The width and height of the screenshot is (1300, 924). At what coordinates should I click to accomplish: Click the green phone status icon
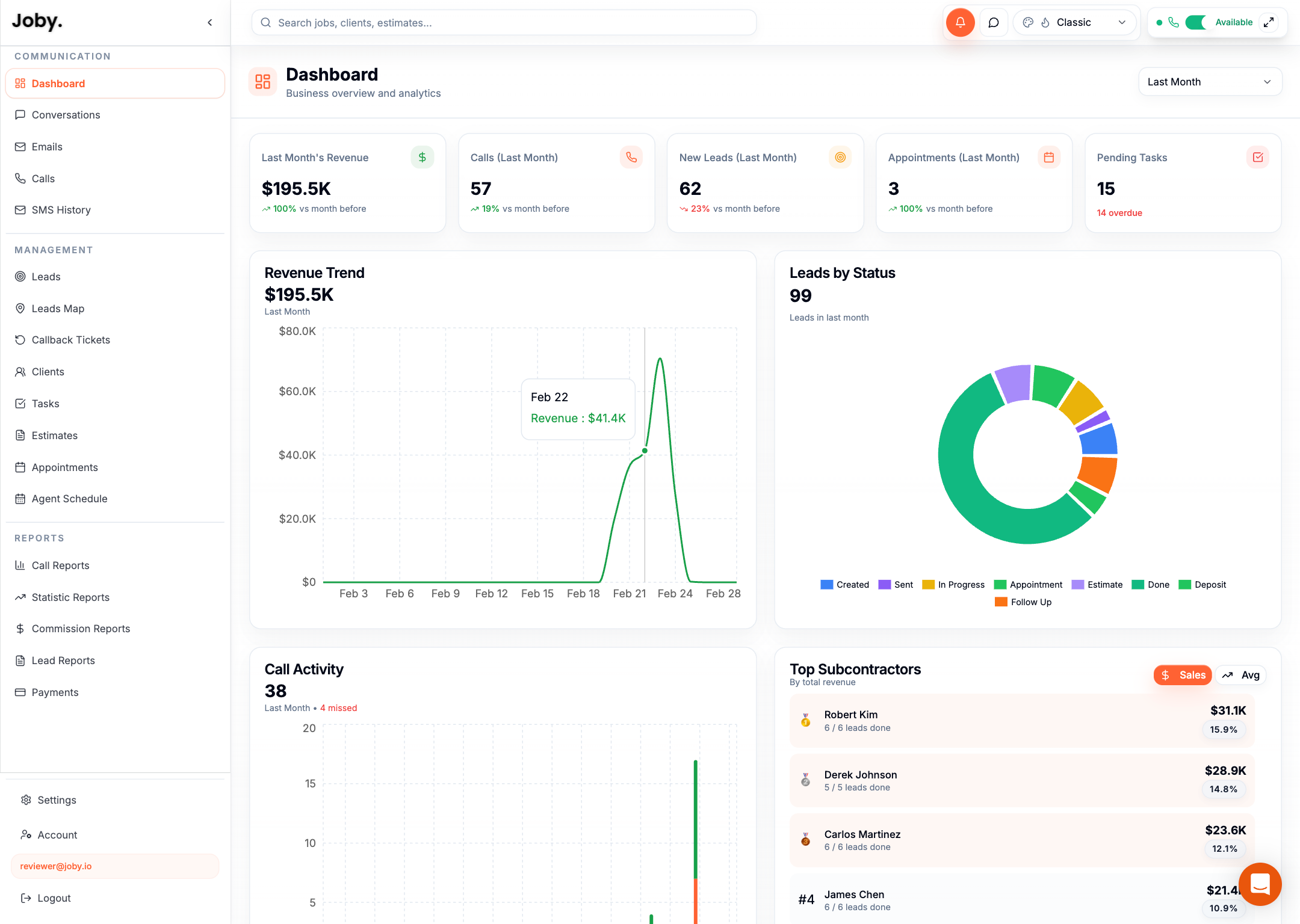(x=1173, y=22)
